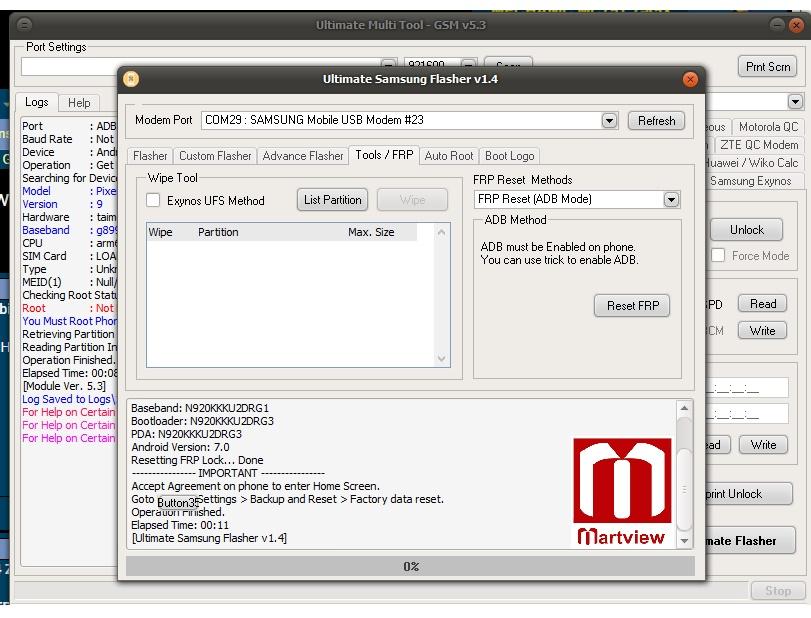Click the Martview logo image
The height and width of the screenshot is (618, 811).
[622, 492]
